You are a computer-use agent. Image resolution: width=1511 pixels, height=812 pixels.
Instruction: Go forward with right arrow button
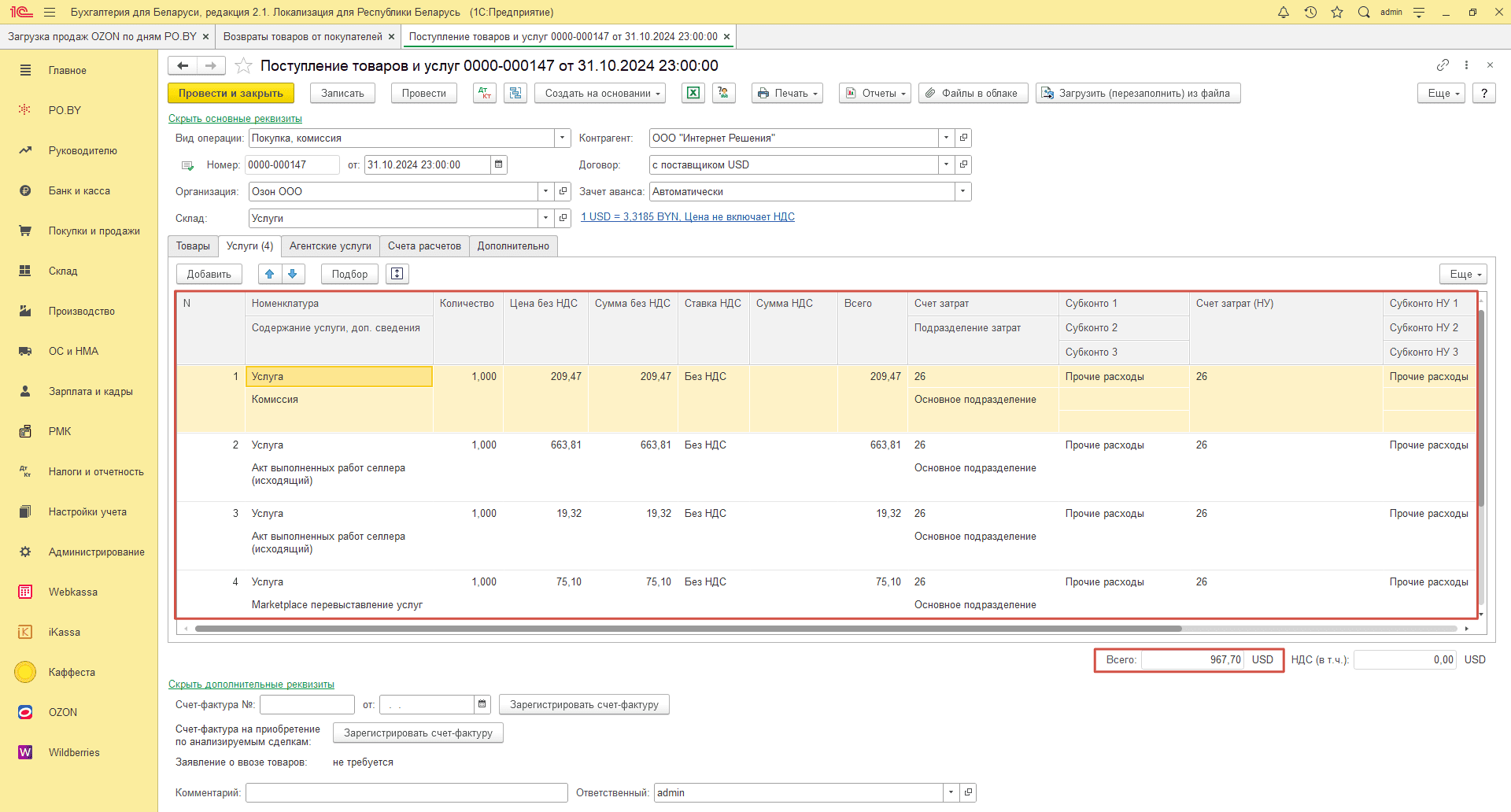[211, 65]
